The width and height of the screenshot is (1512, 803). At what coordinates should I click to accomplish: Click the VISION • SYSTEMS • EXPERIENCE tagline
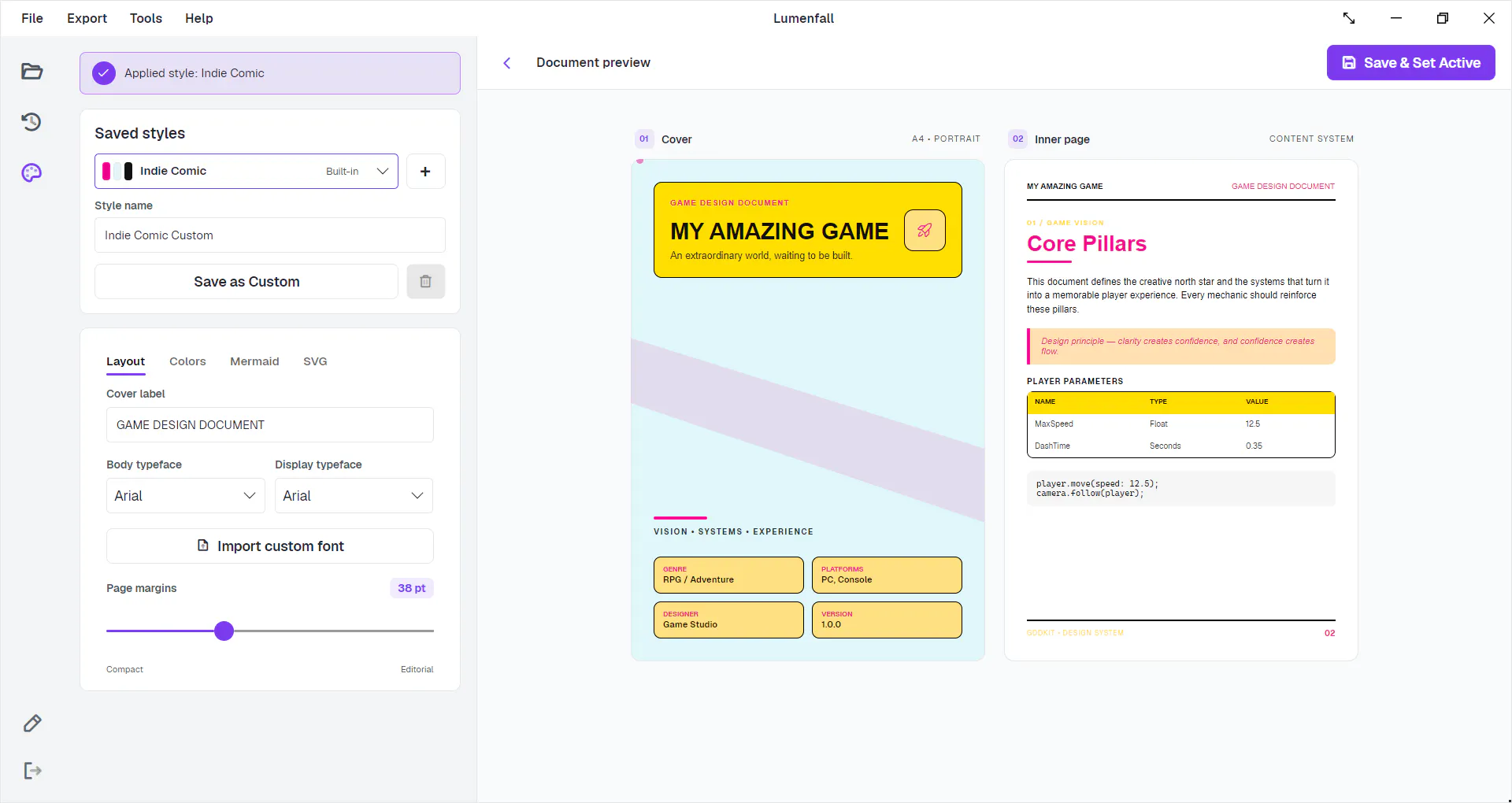click(733, 531)
